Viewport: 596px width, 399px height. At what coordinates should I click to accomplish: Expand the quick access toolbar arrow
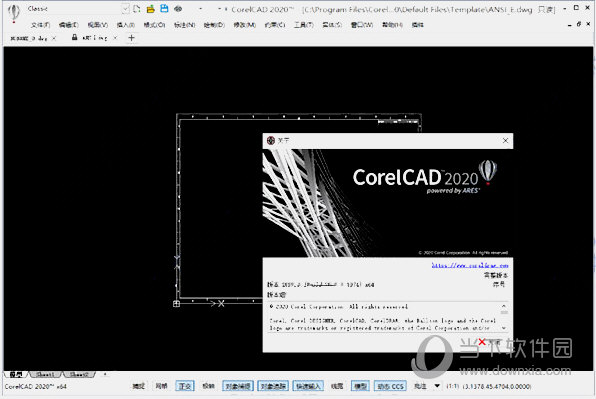pyautogui.click(x=201, y=8)
